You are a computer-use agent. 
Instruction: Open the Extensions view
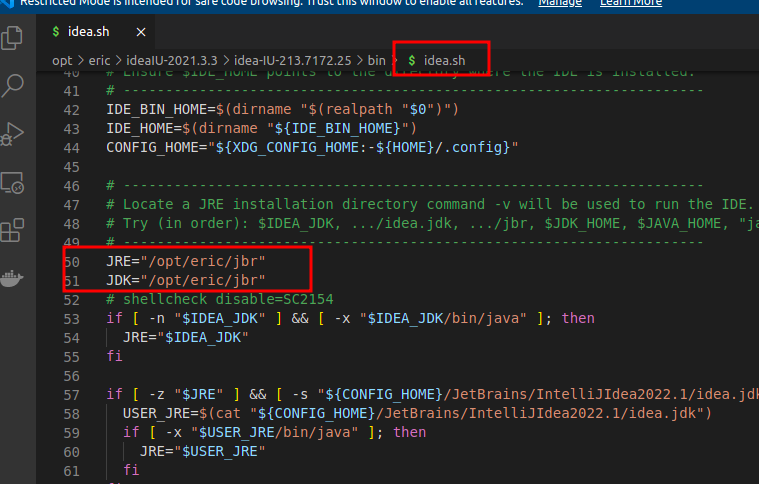(12, 230)
